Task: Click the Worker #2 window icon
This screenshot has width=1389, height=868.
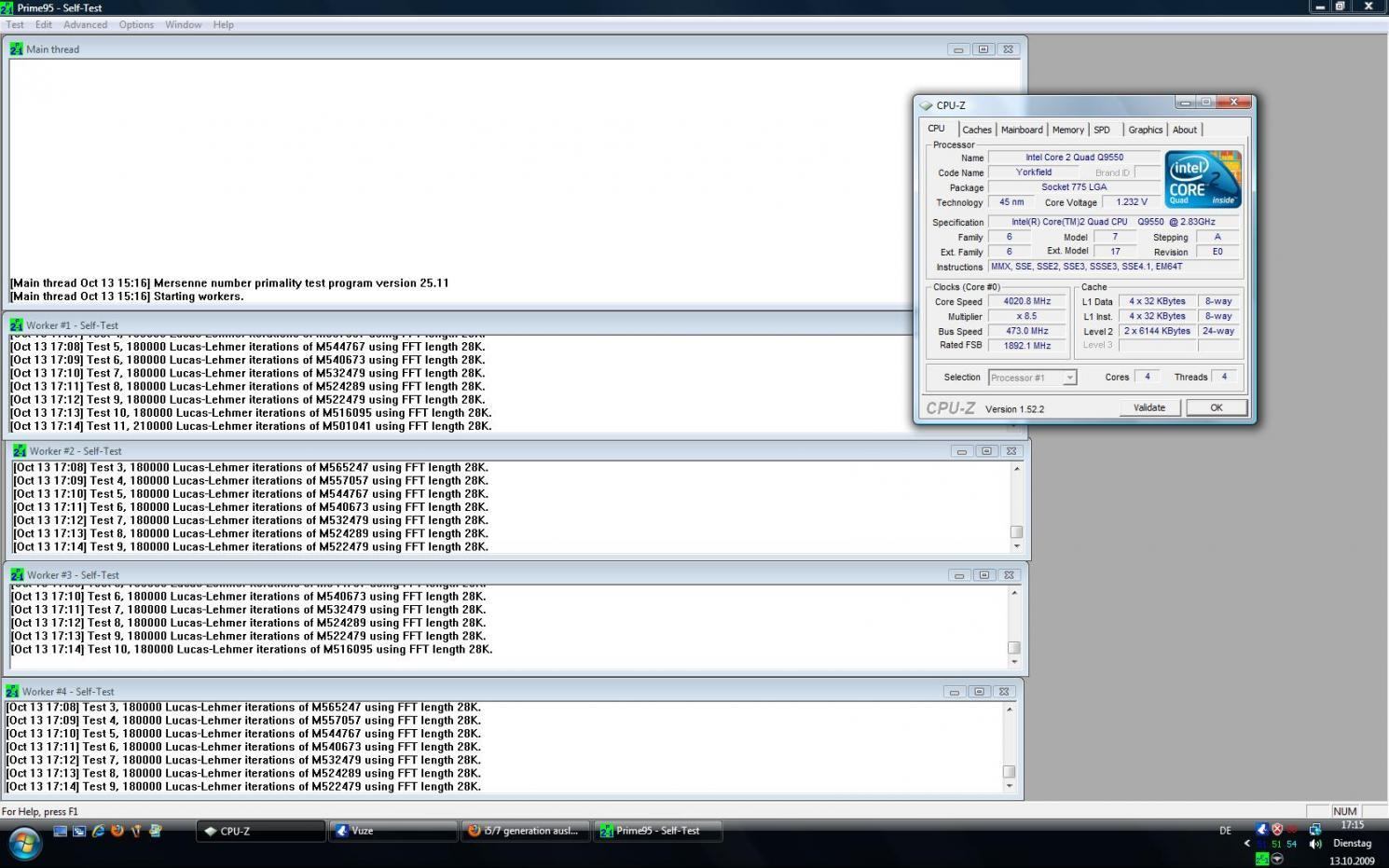Action: click(20, 450)
